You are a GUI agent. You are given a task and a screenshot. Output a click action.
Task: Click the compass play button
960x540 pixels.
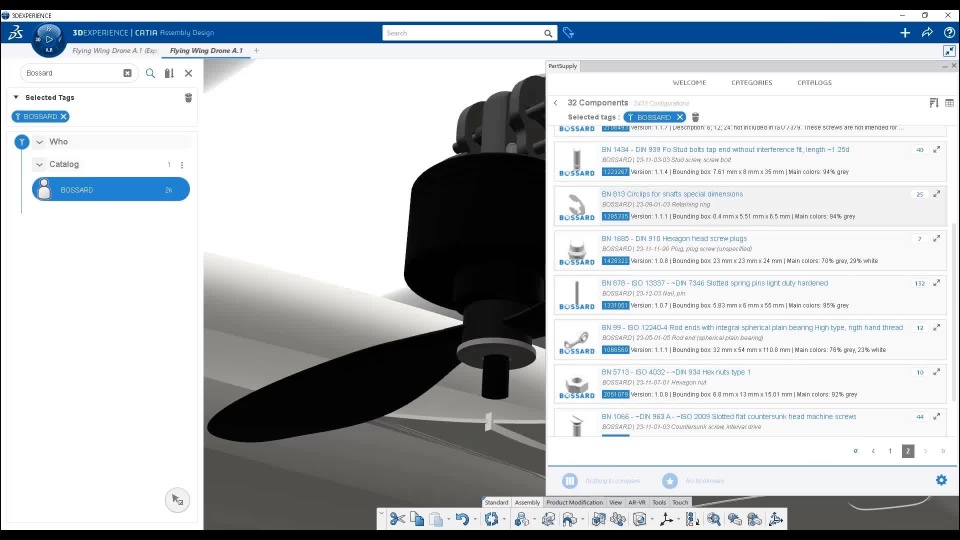pos(49,39)
